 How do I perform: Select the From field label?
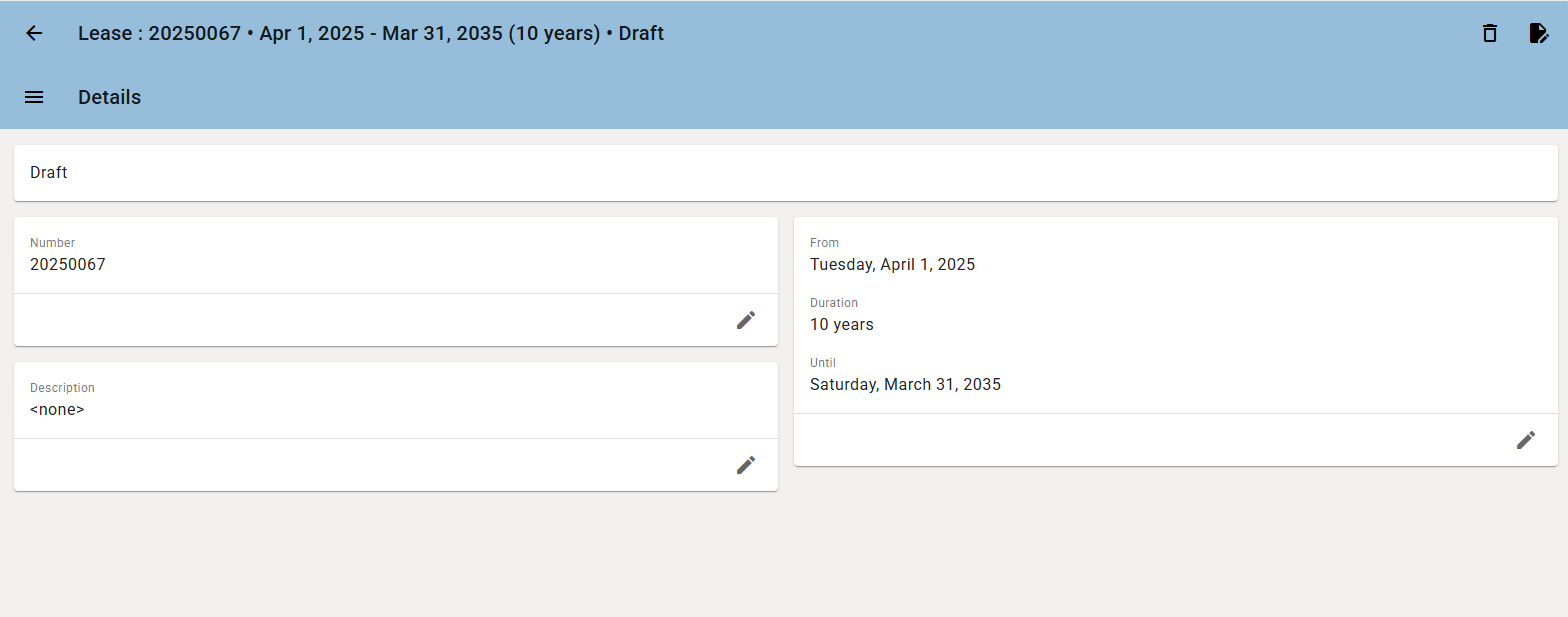(x=824, y=243)
